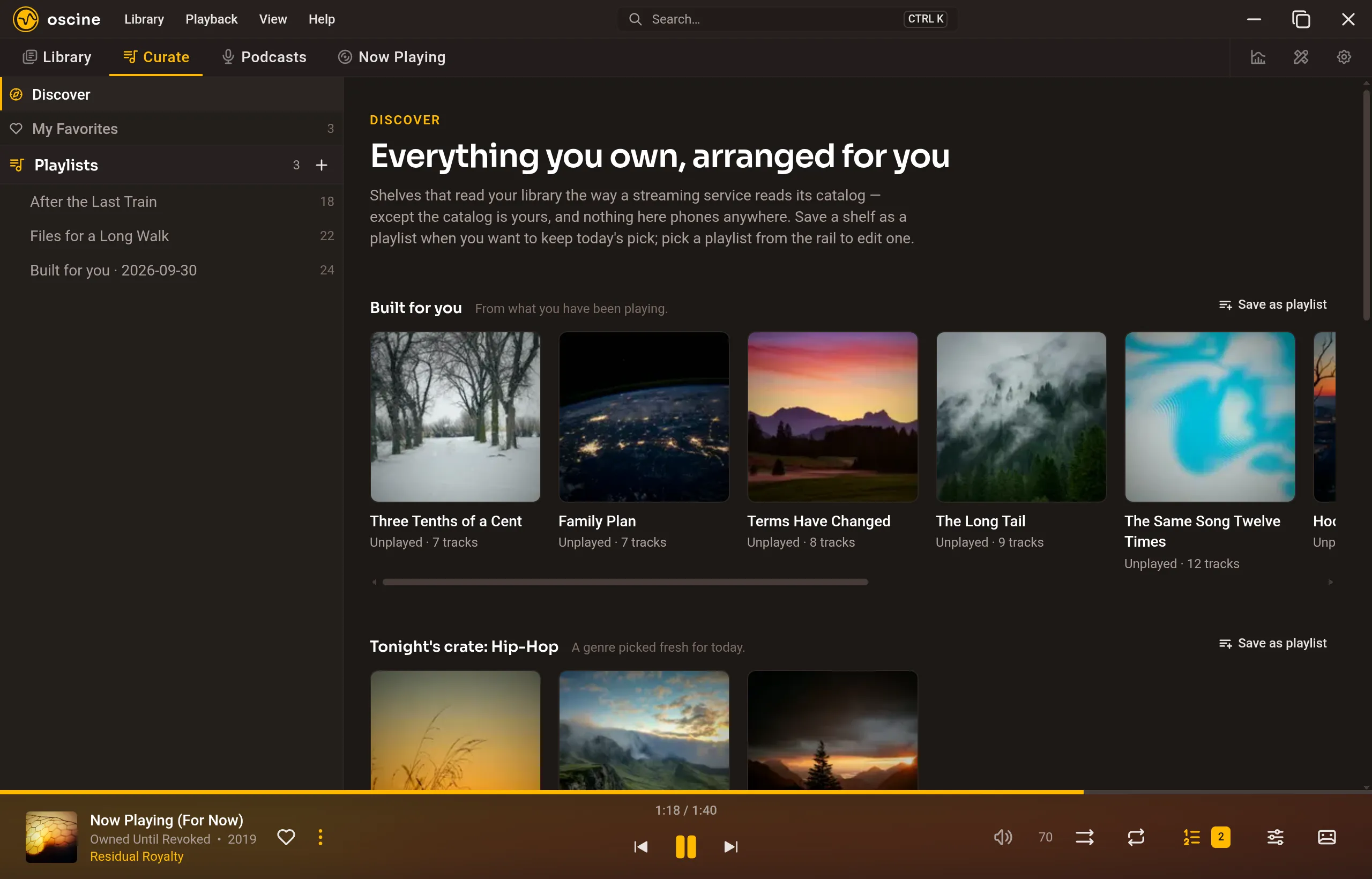Open Files for a Long Walk playlist
The height and width of the screenshot is (879, 1372).
pyautogui.click(x=172, y=236)
